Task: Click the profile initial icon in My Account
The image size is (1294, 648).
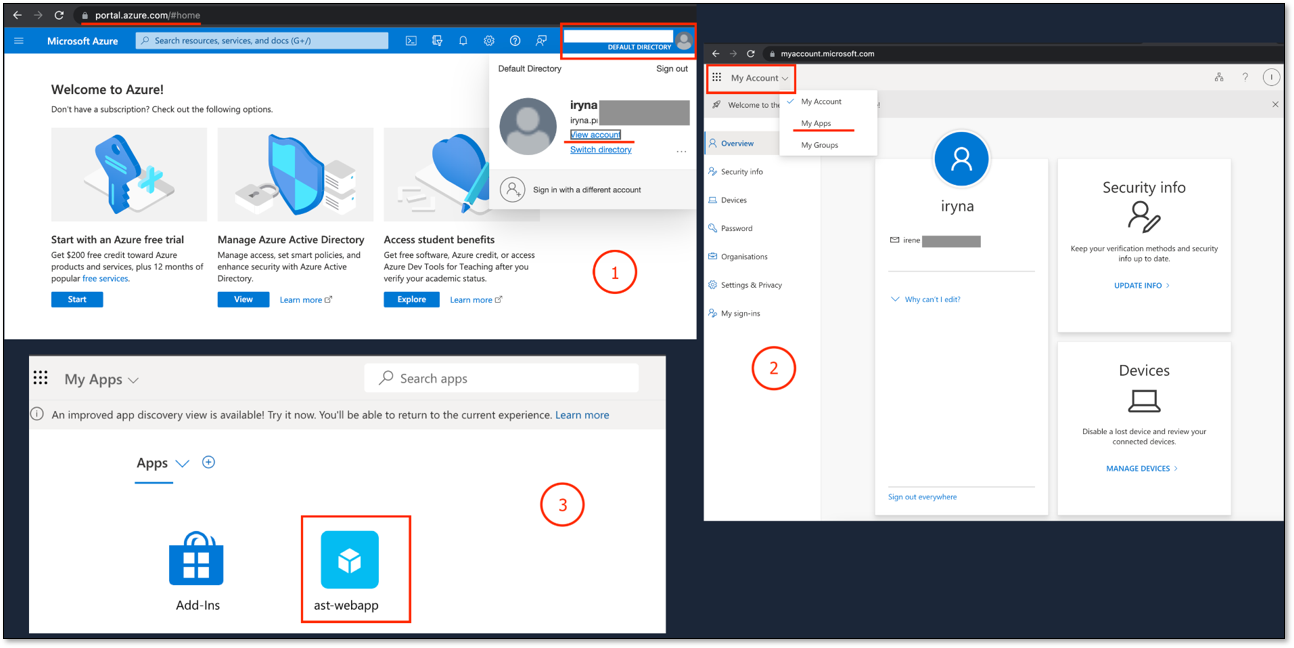Action: coord(1271,77)
